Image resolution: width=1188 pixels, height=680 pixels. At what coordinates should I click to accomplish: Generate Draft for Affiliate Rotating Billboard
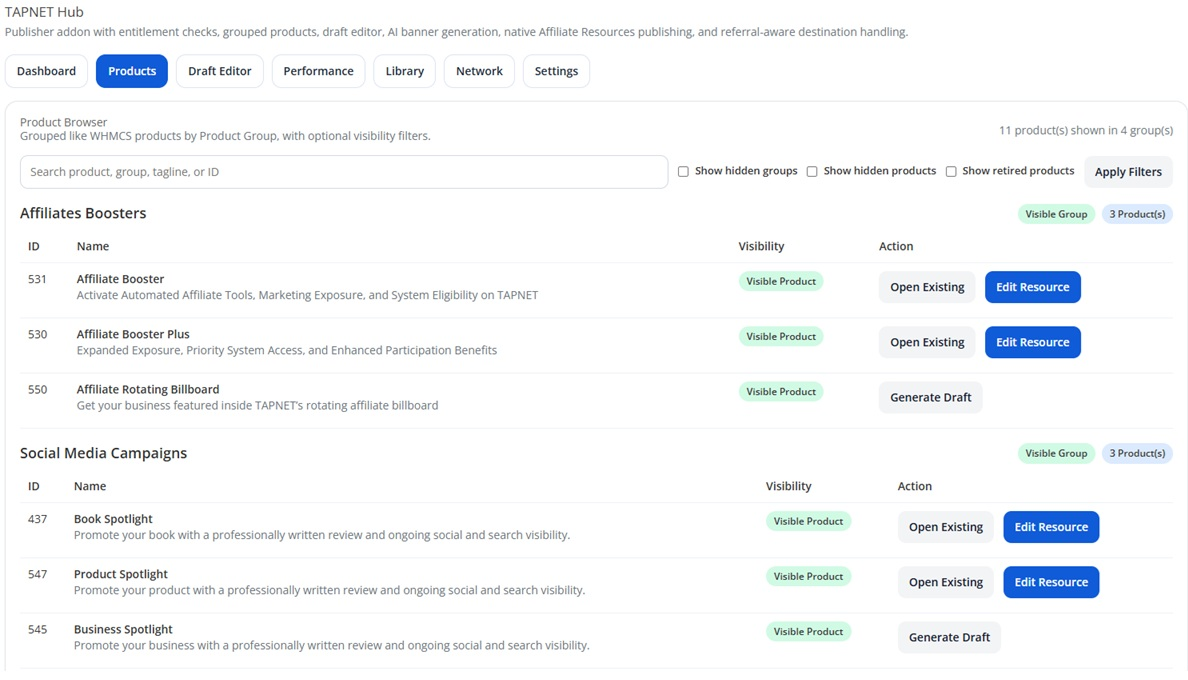[930, 397]
